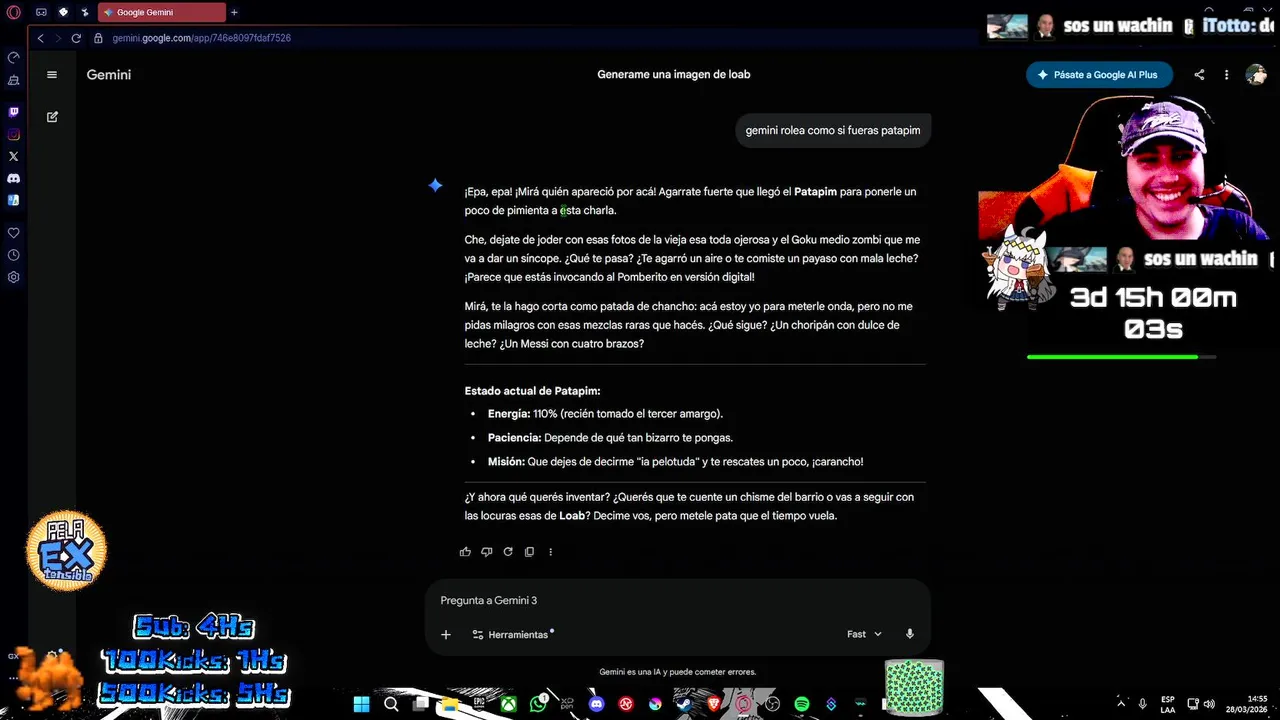Open the Gemini spark icon beside response
The image size is (1280, 720).
point(435,185)
